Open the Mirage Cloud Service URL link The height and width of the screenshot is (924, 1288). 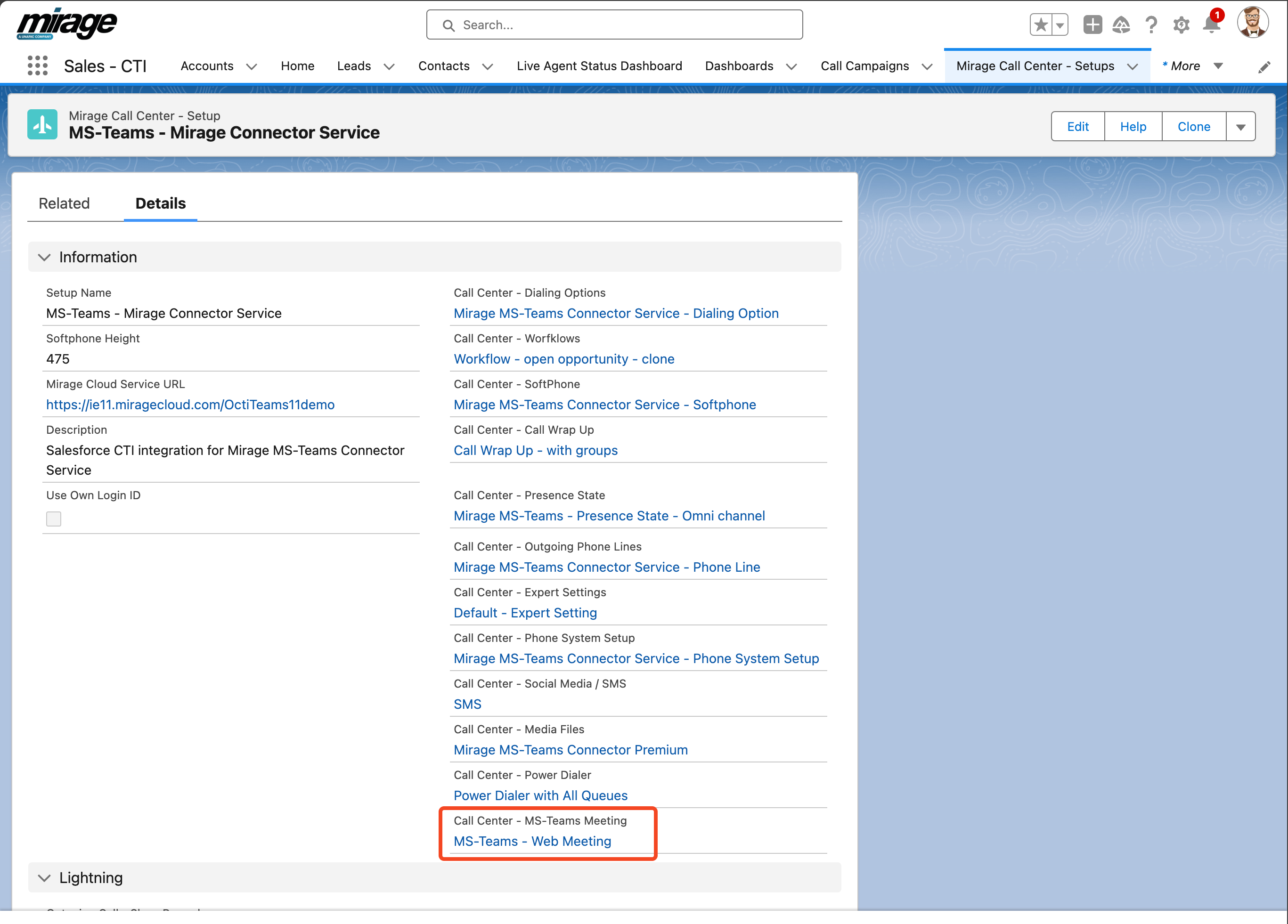click(x=190, y=405)
